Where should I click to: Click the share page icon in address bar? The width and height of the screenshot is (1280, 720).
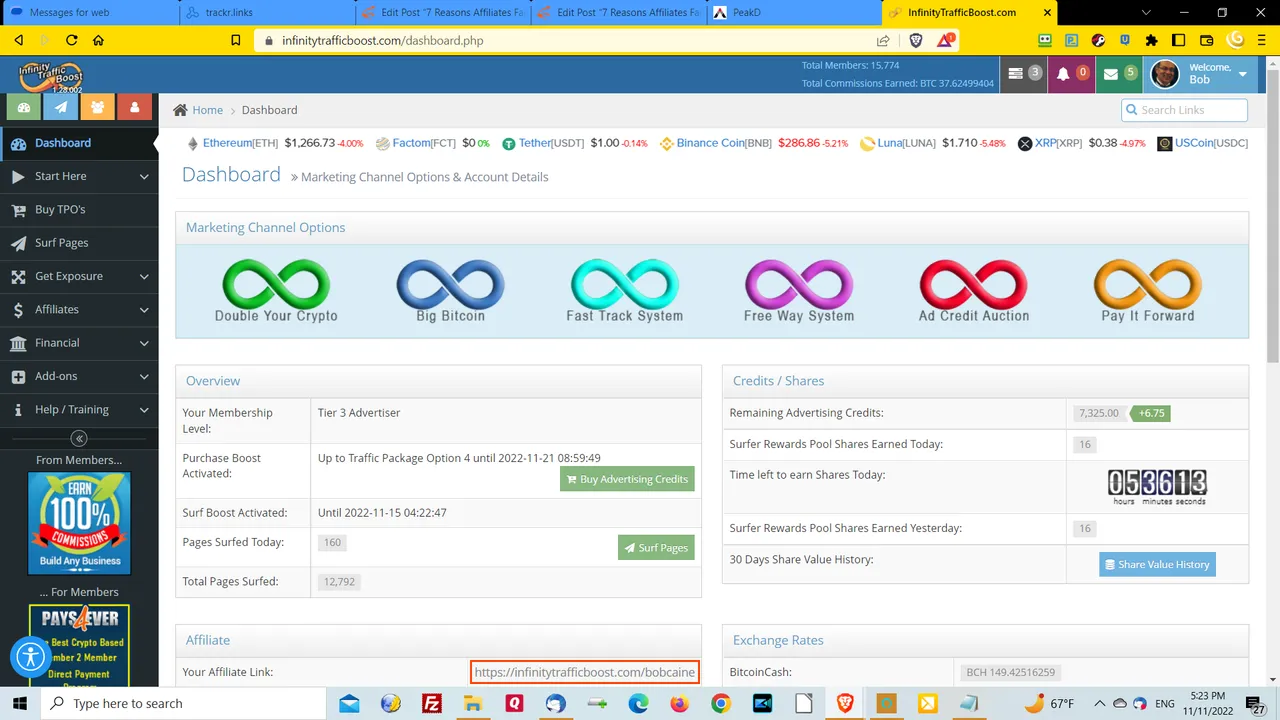click(883, 40)
